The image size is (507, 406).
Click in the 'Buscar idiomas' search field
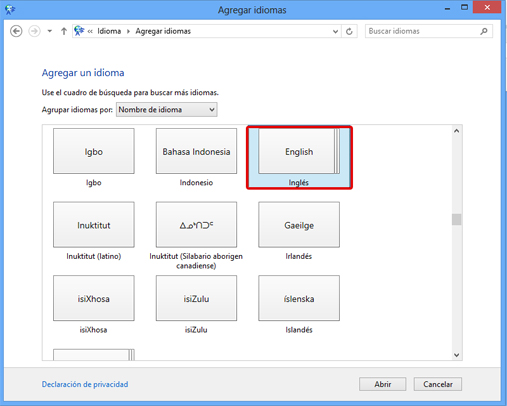[x=422, y=31]
